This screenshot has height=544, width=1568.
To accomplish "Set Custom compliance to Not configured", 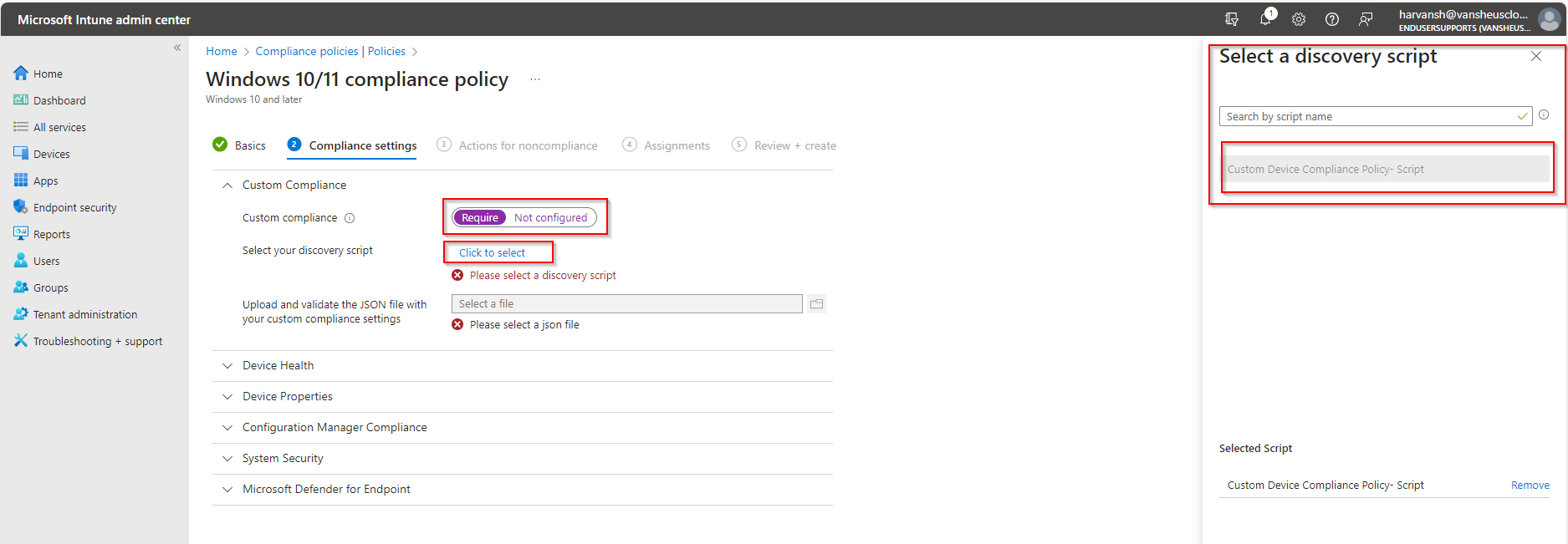I will (x=550, y=217).
